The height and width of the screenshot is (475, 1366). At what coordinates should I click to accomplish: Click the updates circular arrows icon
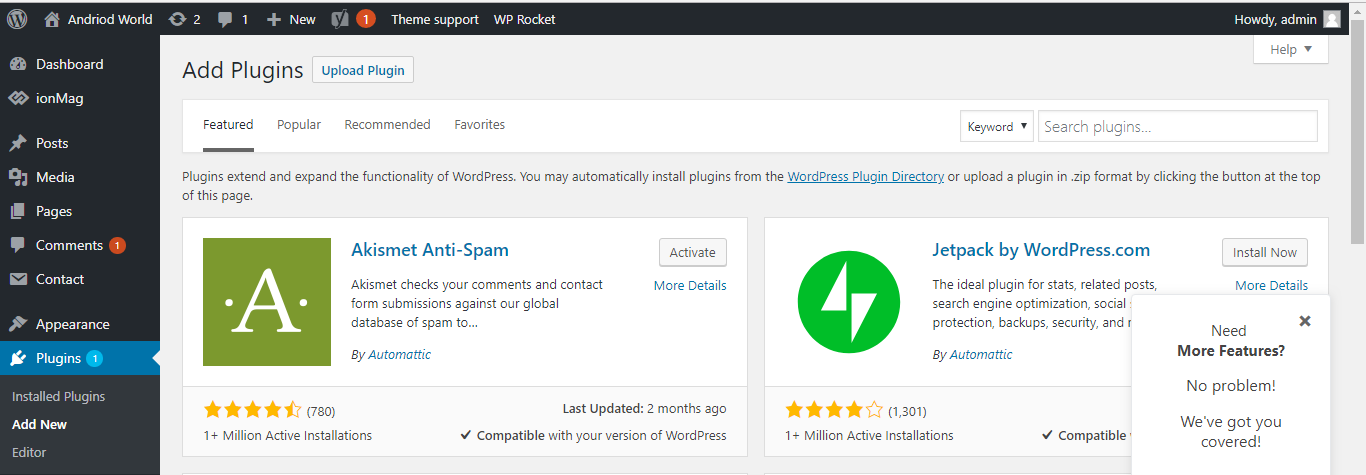pyautogui.click(x=177, y=18)
